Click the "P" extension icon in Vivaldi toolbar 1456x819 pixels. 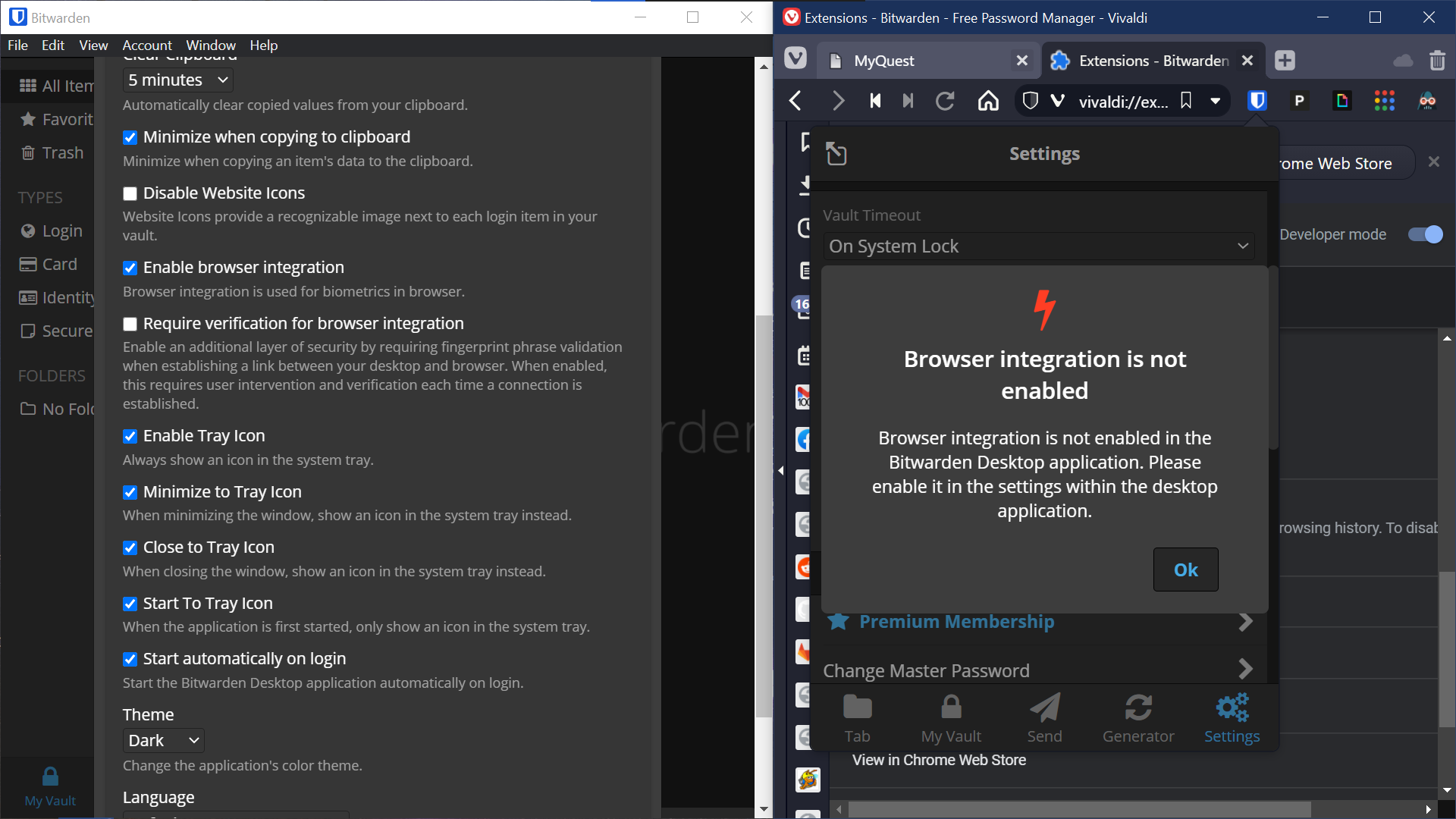(x=1299, y=100)
